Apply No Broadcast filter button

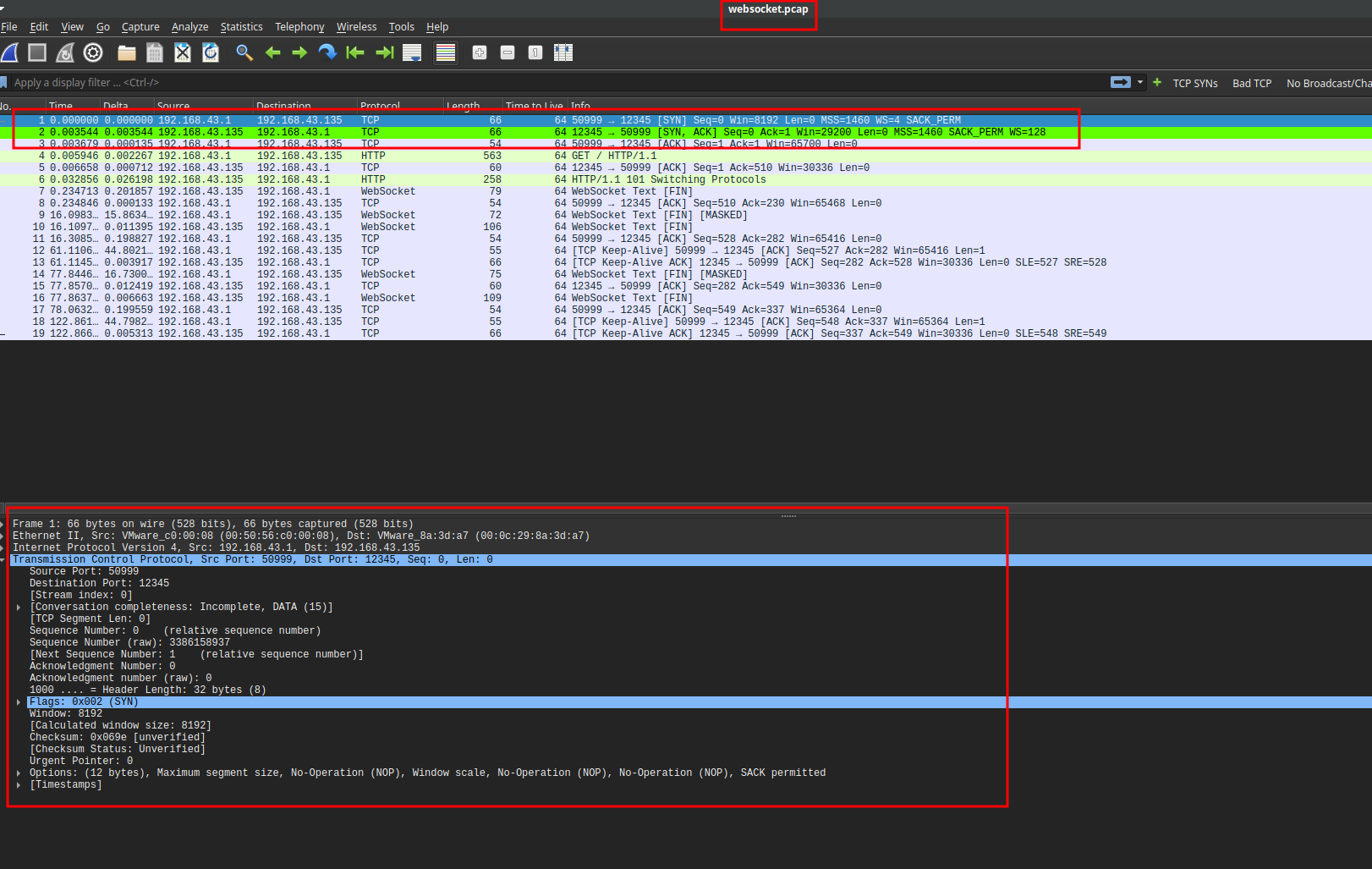(x=1328, y=83)
